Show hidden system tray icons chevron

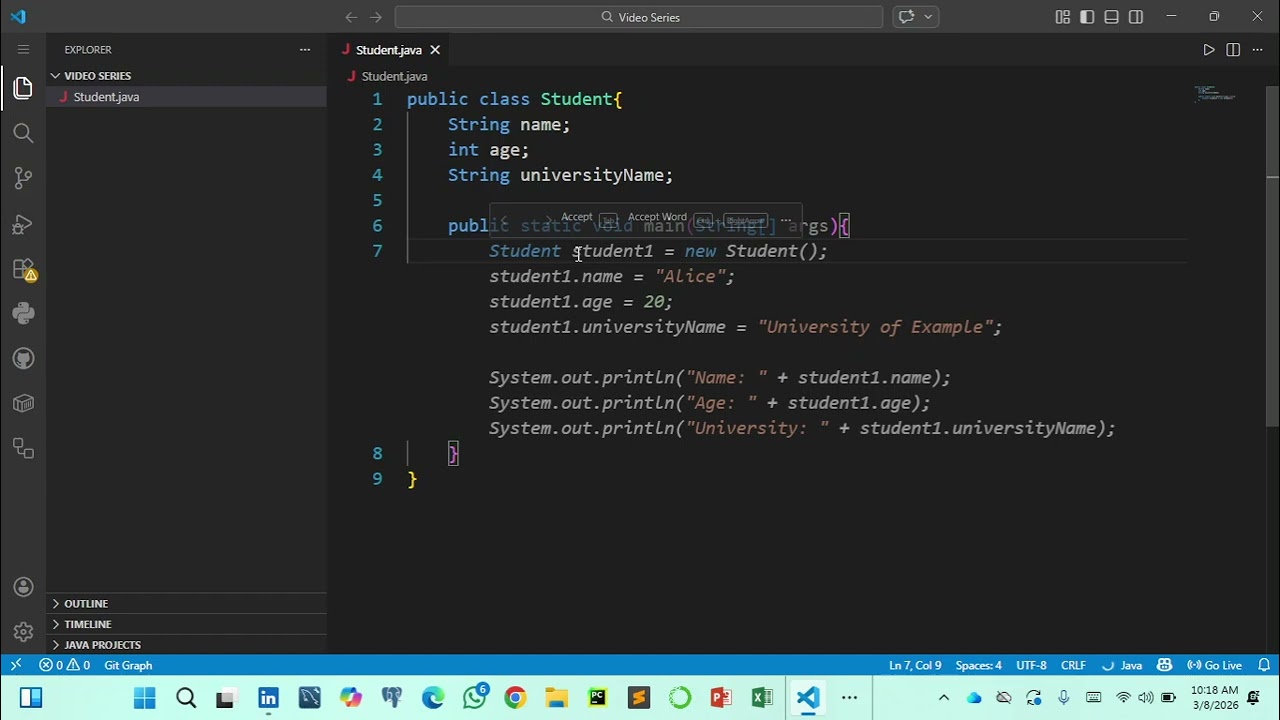tap(943, 698)
